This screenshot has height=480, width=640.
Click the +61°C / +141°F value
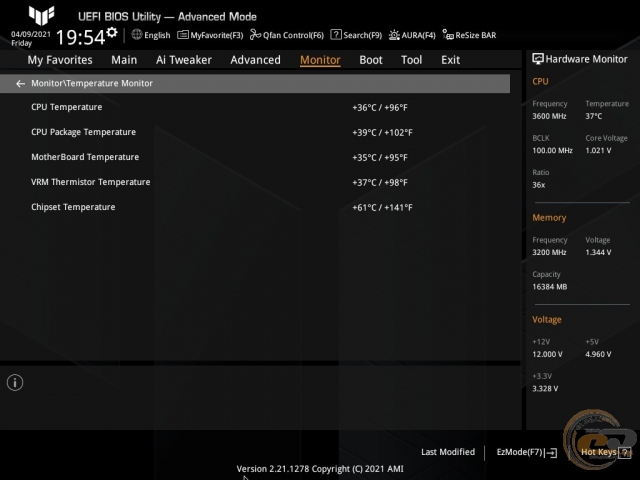tap(382, 207)
